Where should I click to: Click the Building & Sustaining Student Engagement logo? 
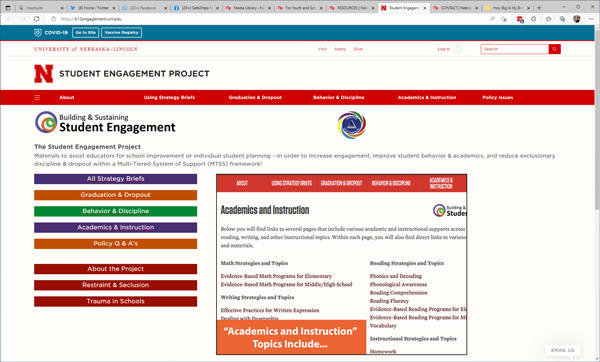point(105,122)
